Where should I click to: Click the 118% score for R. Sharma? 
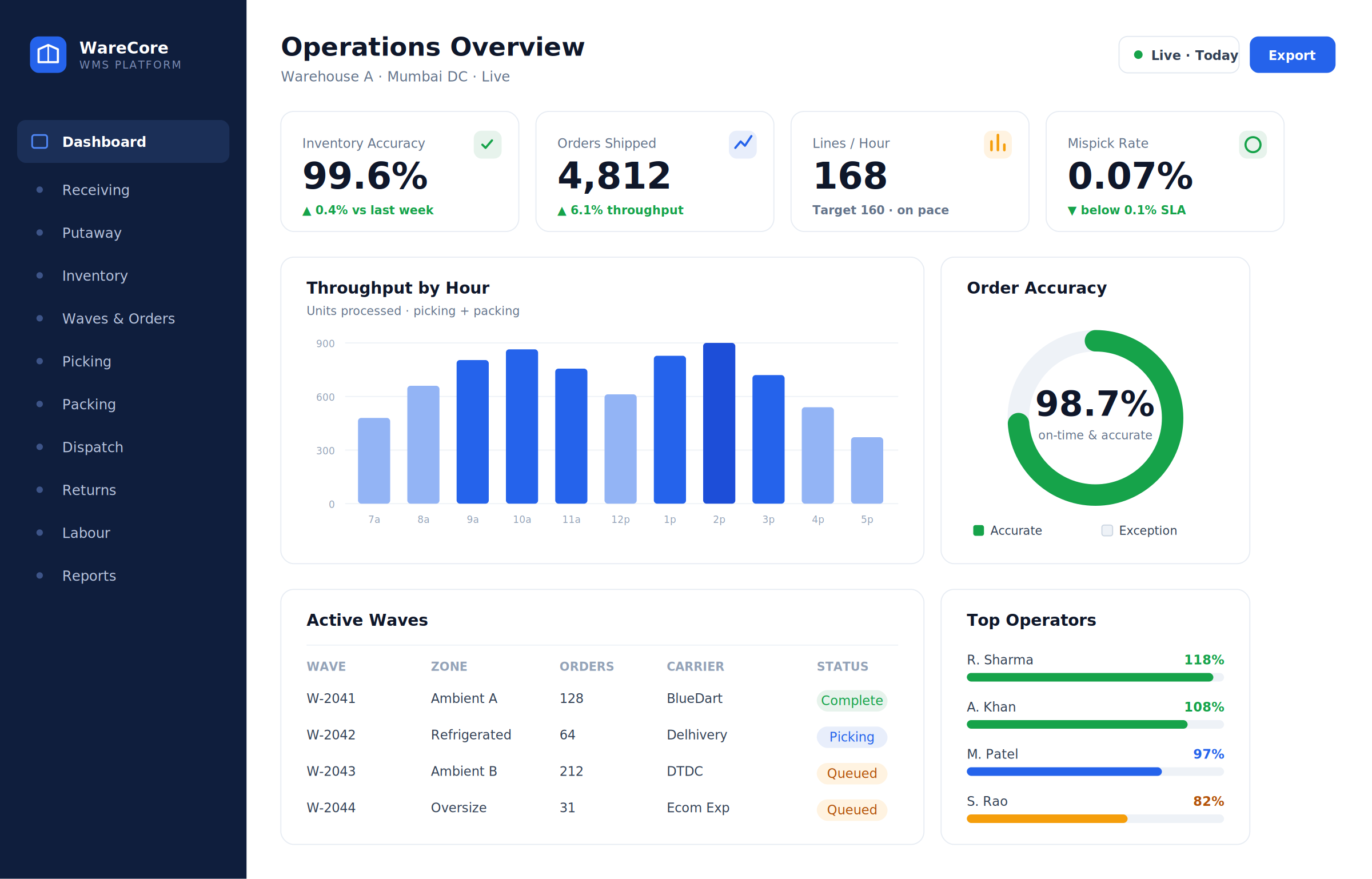1204,660
